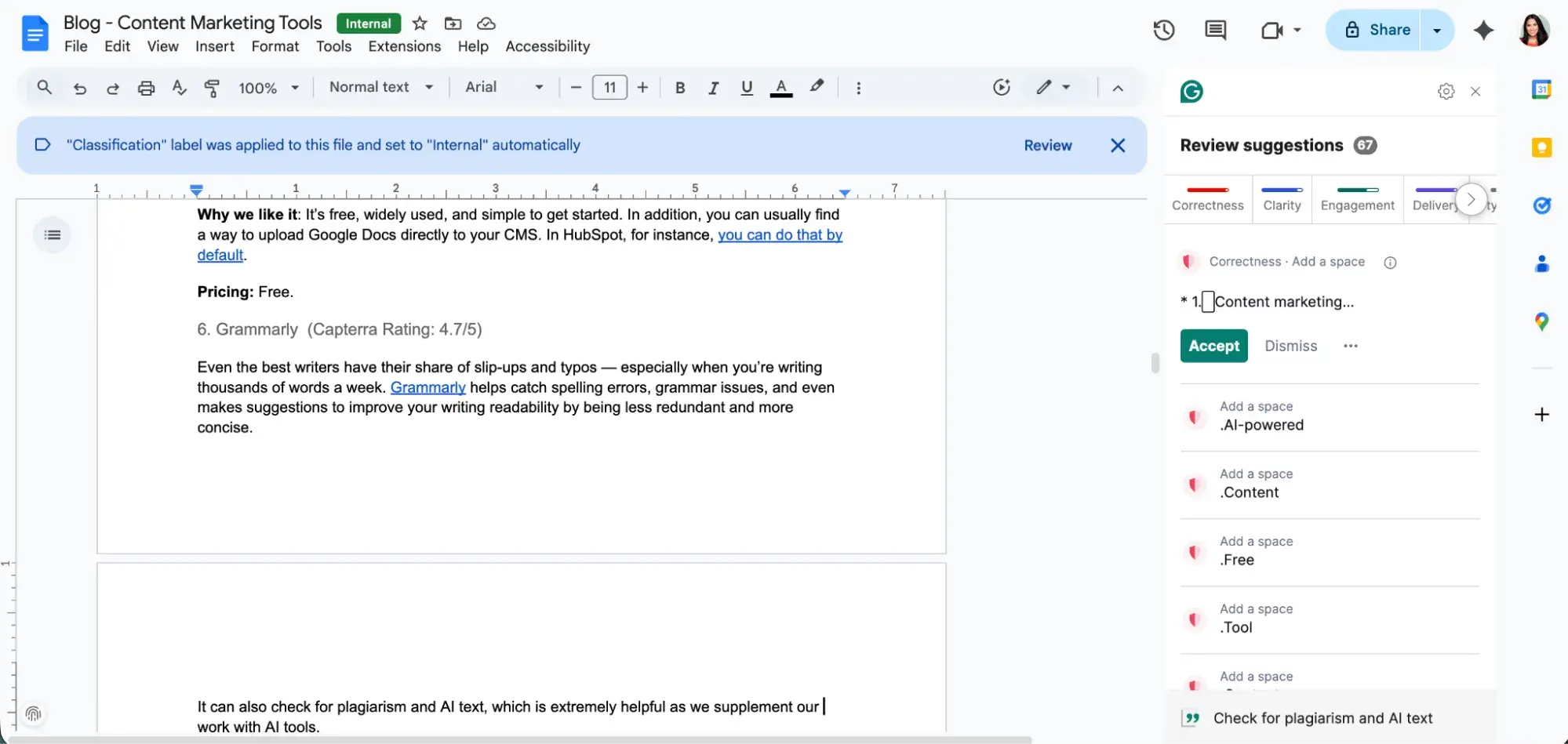Open the Grammarly link in the document
Screen dimensions: 1568x744
tap(427, 387)
